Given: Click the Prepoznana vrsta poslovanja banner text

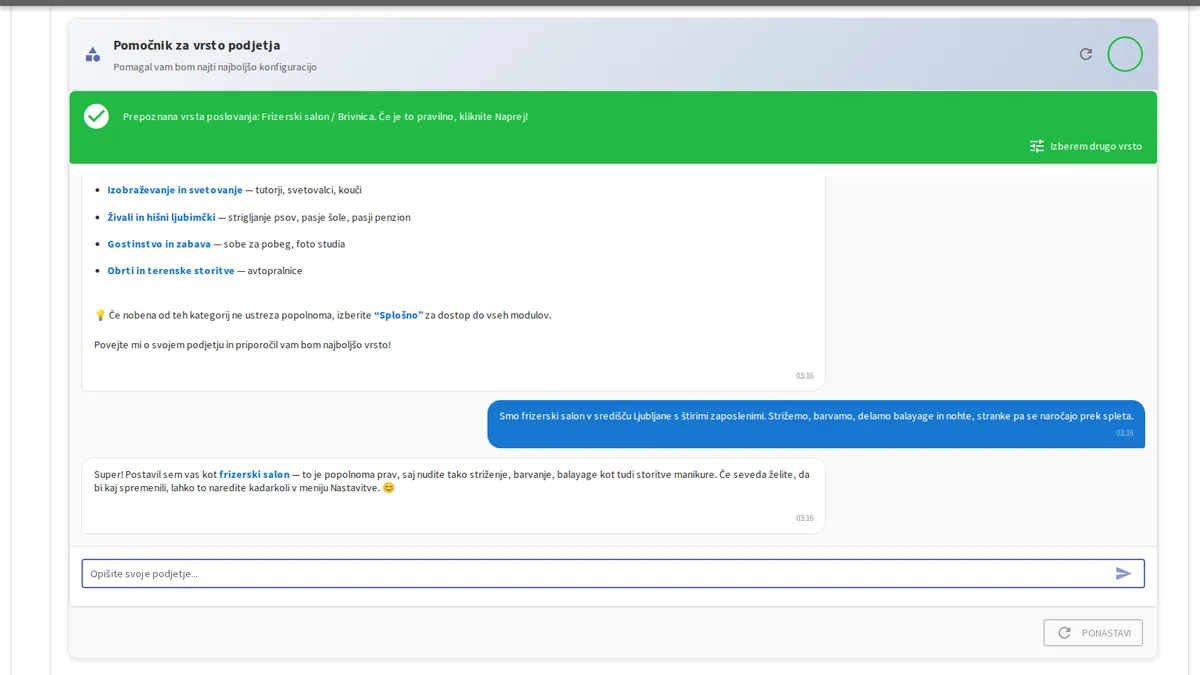Looking at the screenshot, I should 325,117.
